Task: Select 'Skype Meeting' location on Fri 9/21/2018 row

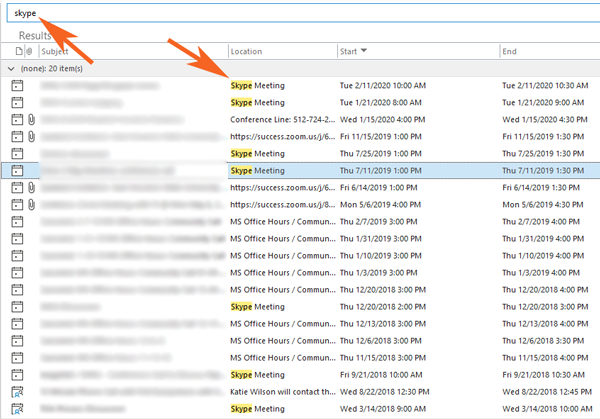Action: coord(258,375)
